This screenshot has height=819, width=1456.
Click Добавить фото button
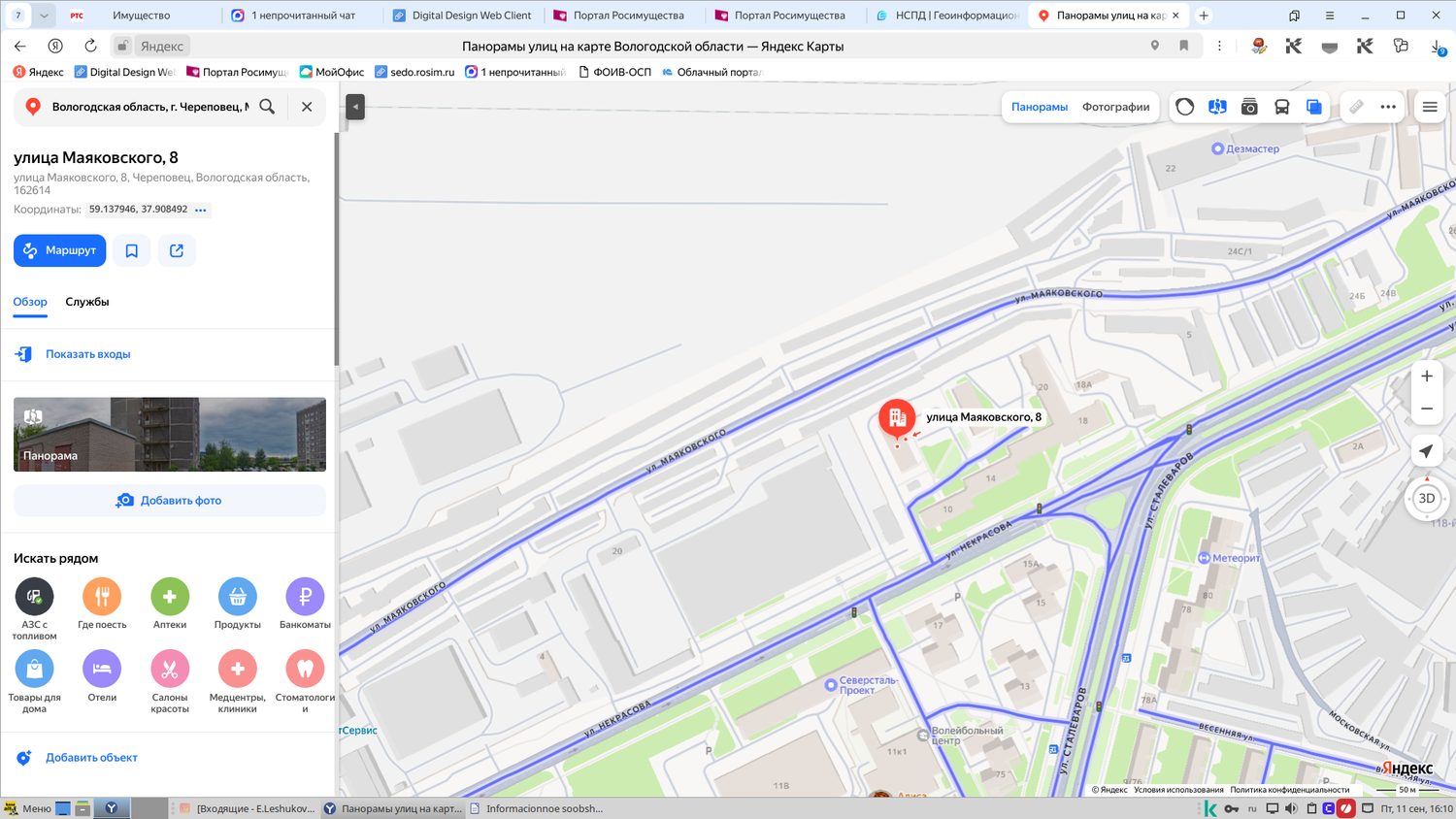pyautogui.click(x=170, y=501)
